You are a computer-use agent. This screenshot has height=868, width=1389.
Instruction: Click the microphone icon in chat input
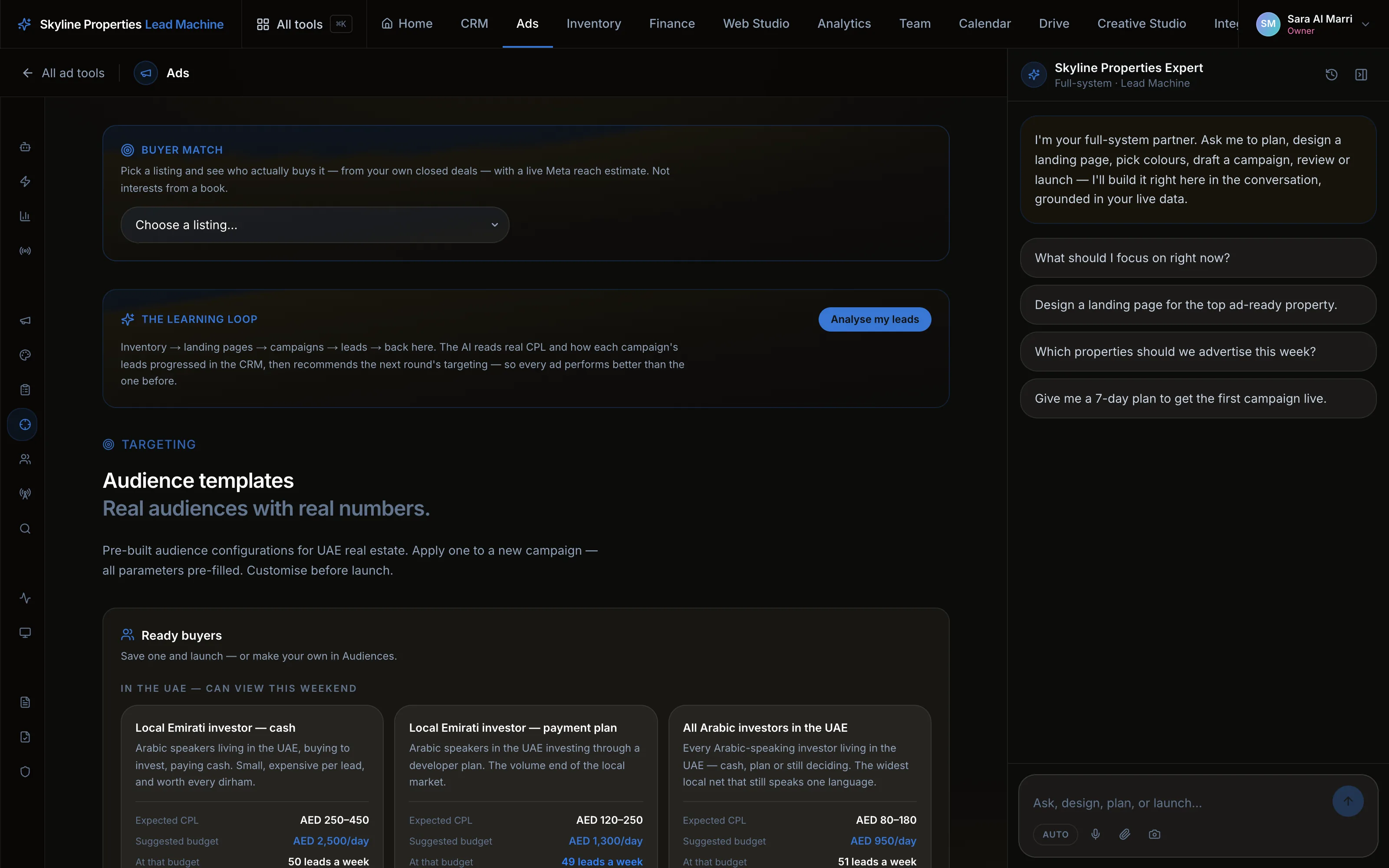coord(1095,834)
